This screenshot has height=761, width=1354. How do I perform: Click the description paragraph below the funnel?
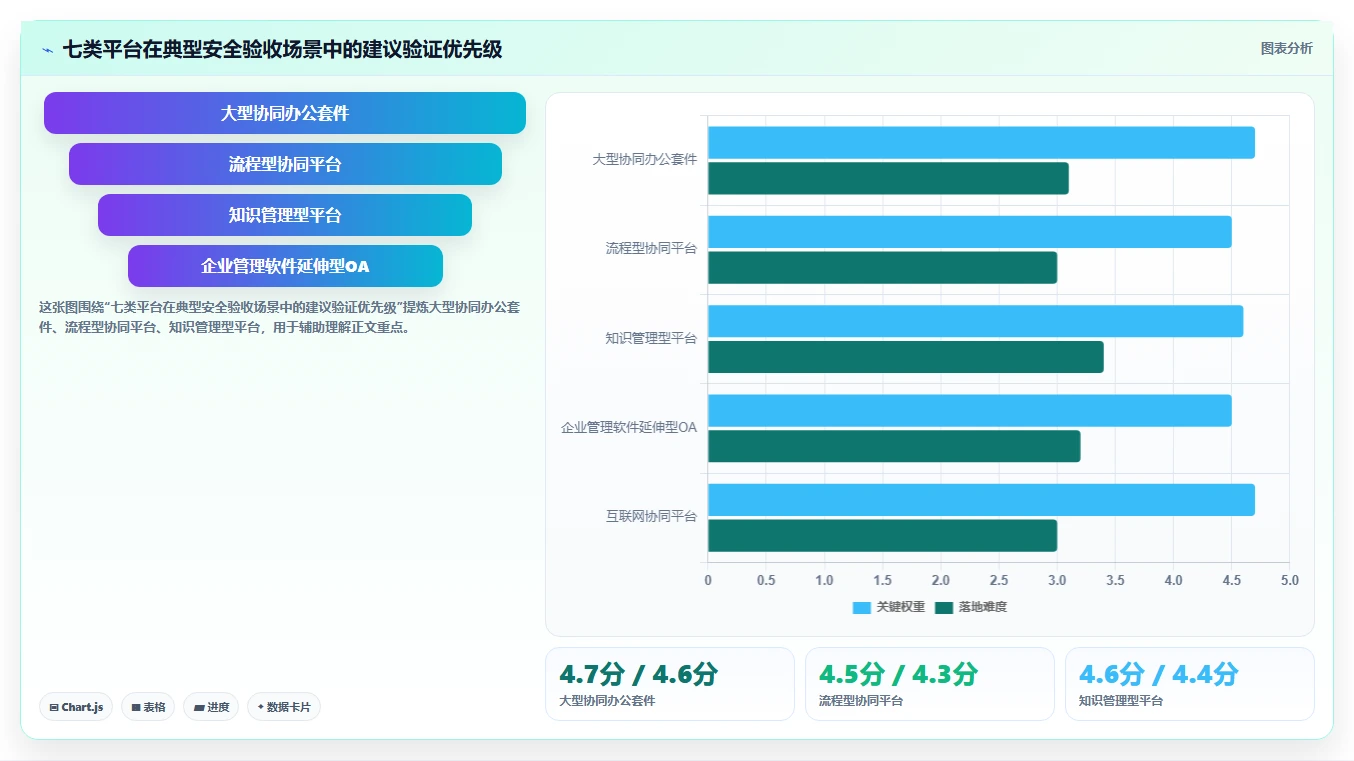coord(279,317)
